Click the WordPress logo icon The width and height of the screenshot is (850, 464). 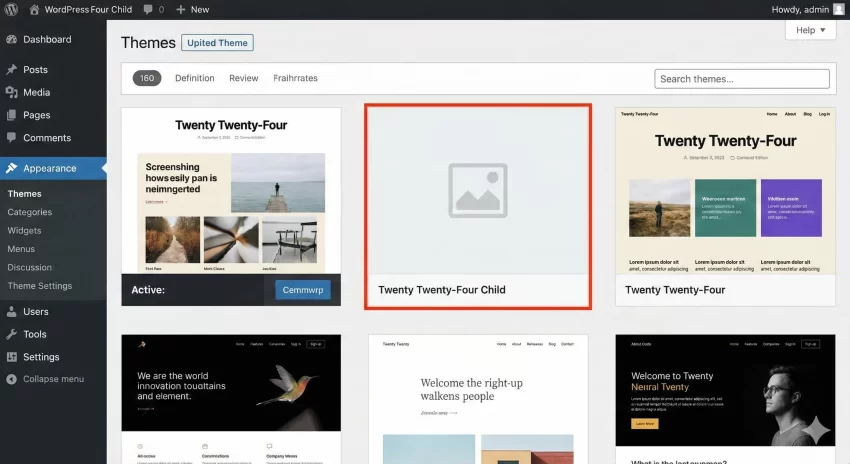(11, 9)
